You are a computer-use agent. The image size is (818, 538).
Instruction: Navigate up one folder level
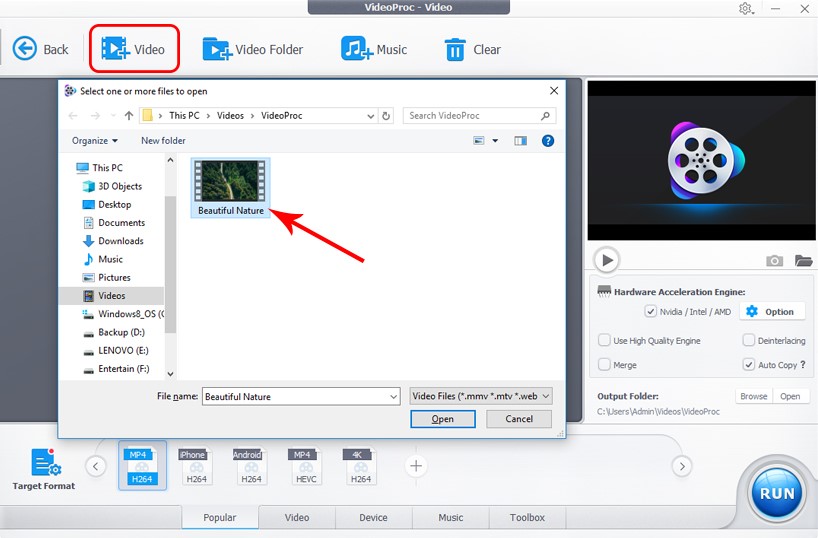(x=129, y=116)
